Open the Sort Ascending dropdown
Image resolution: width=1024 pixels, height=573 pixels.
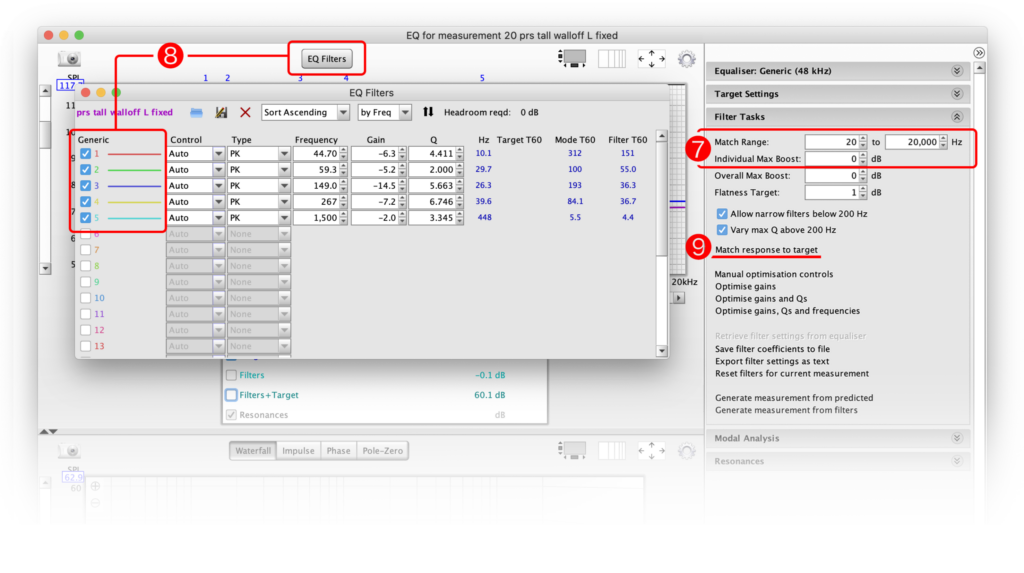305,113
